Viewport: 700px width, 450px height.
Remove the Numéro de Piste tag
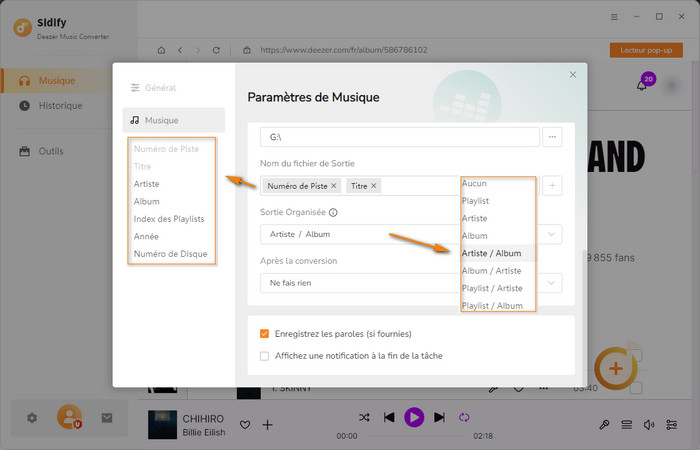[334, 186]
